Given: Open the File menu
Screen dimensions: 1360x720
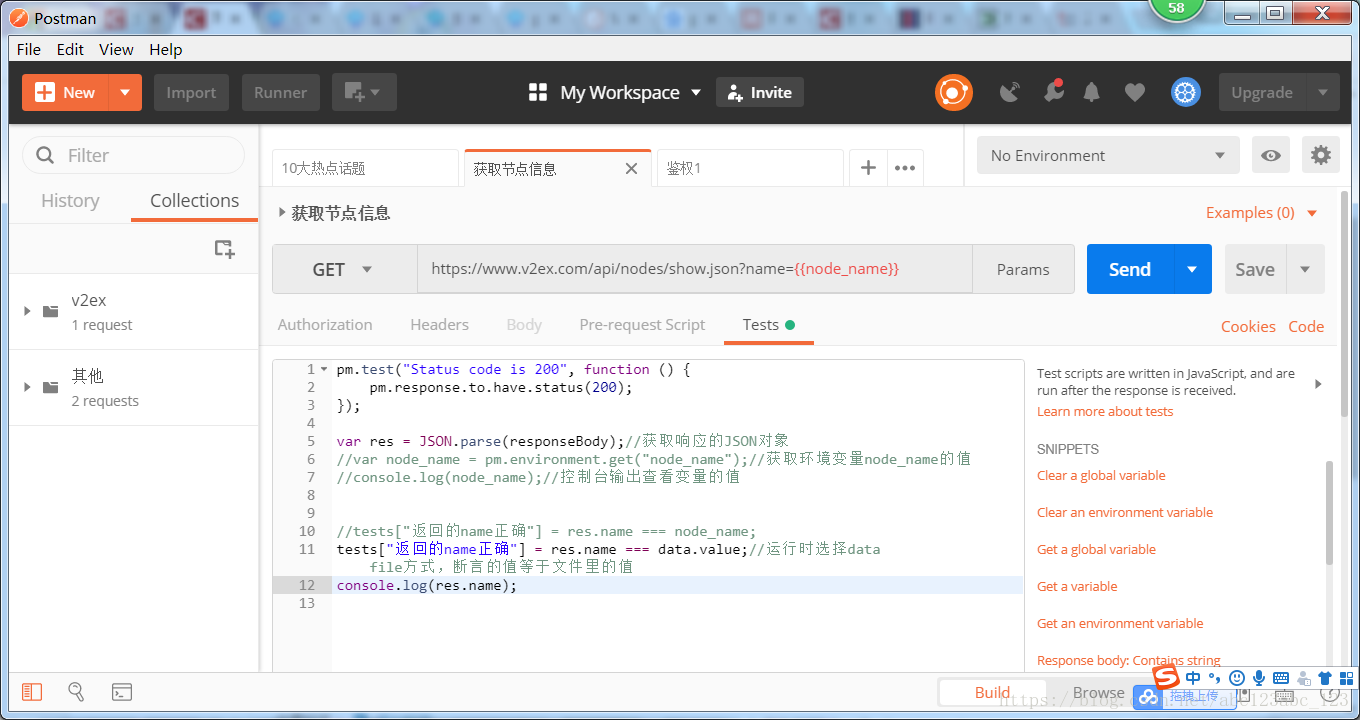Looking at the screenshot, I should (x=29, y=49).
